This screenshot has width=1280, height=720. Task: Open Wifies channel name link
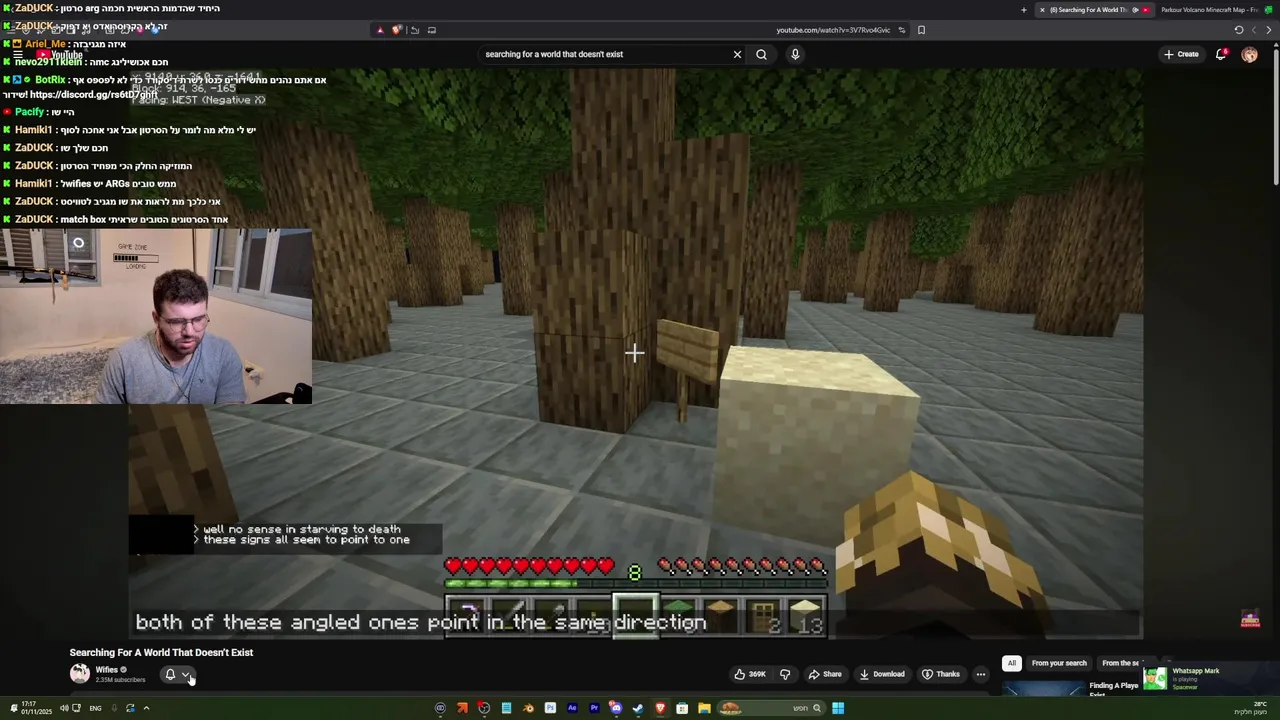107,670
